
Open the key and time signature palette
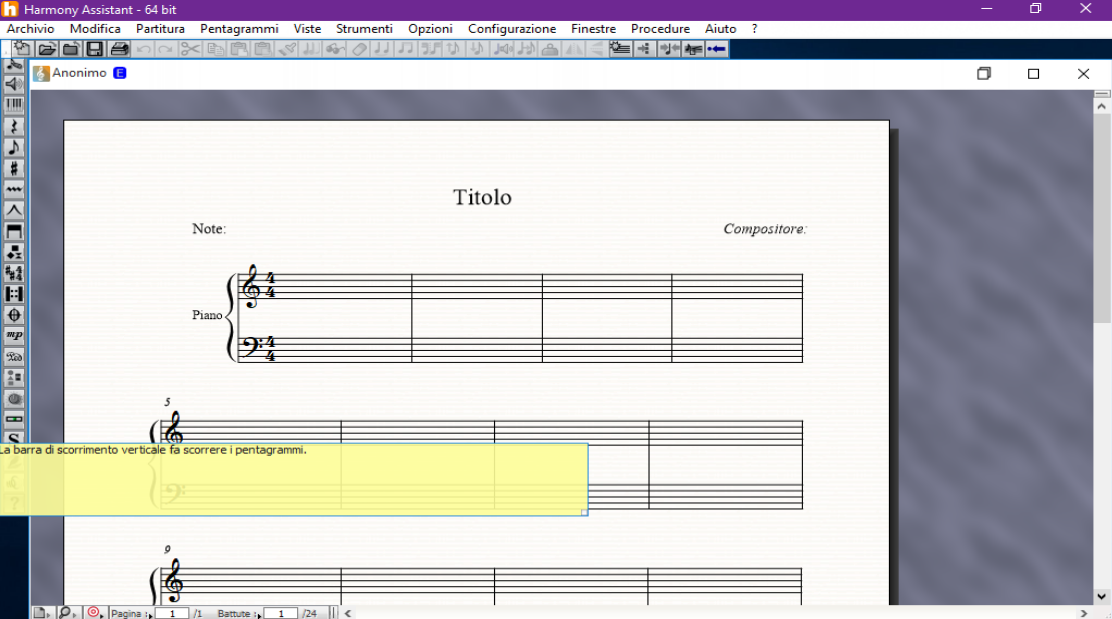pos(13,273)
